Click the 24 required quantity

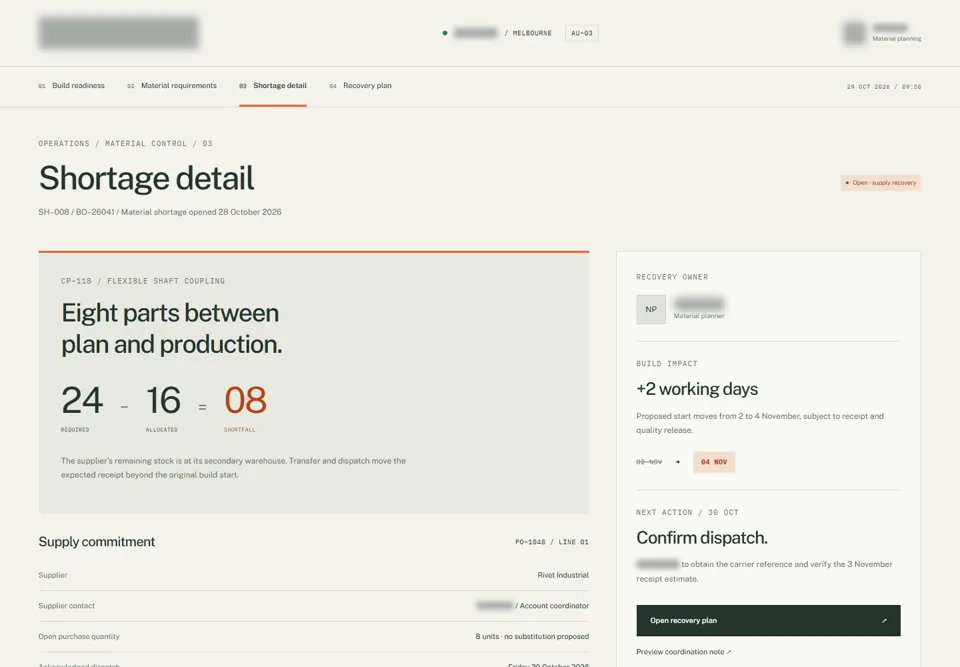(82, 400)
